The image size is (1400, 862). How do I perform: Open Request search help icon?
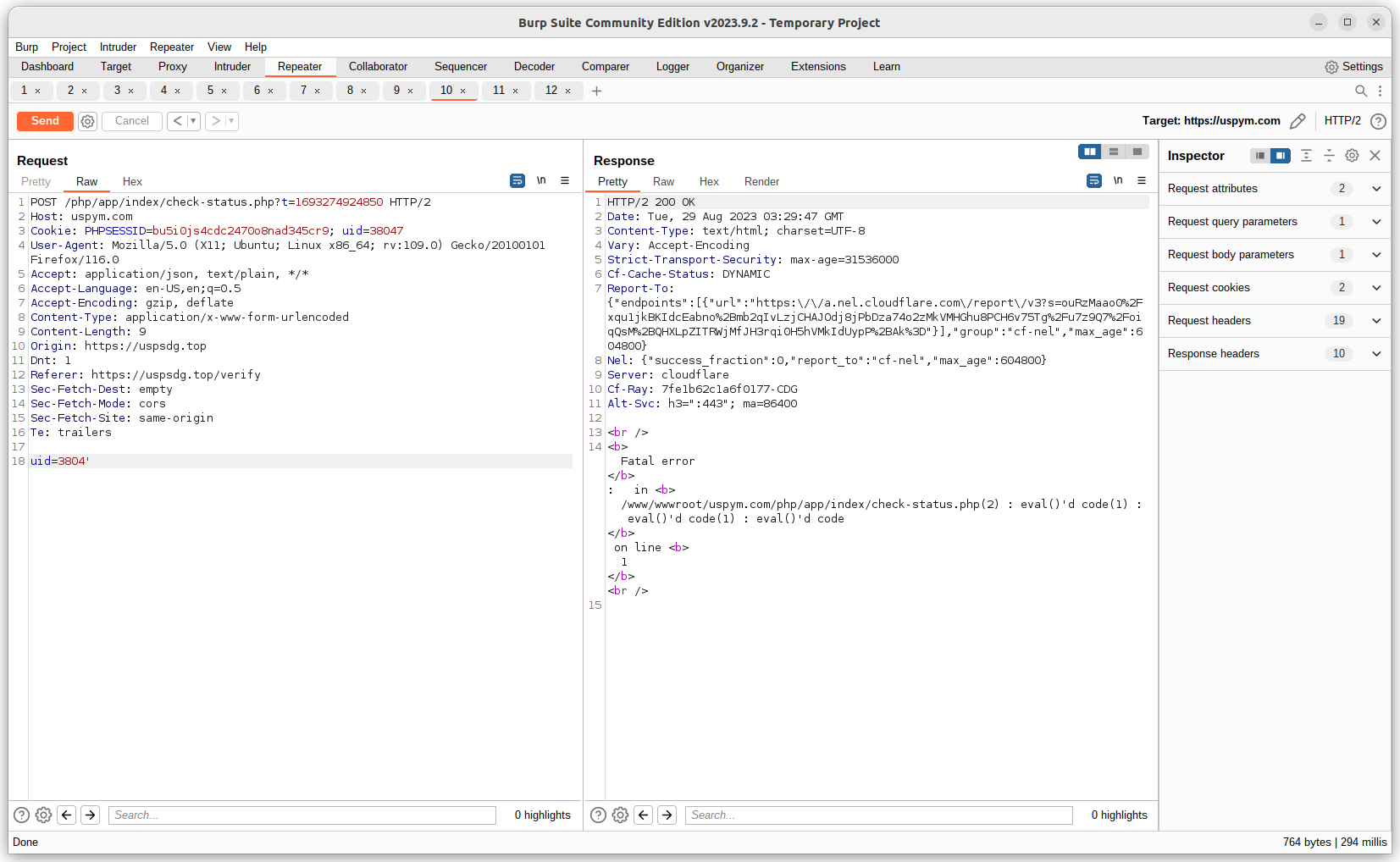(x=21, y=815)
